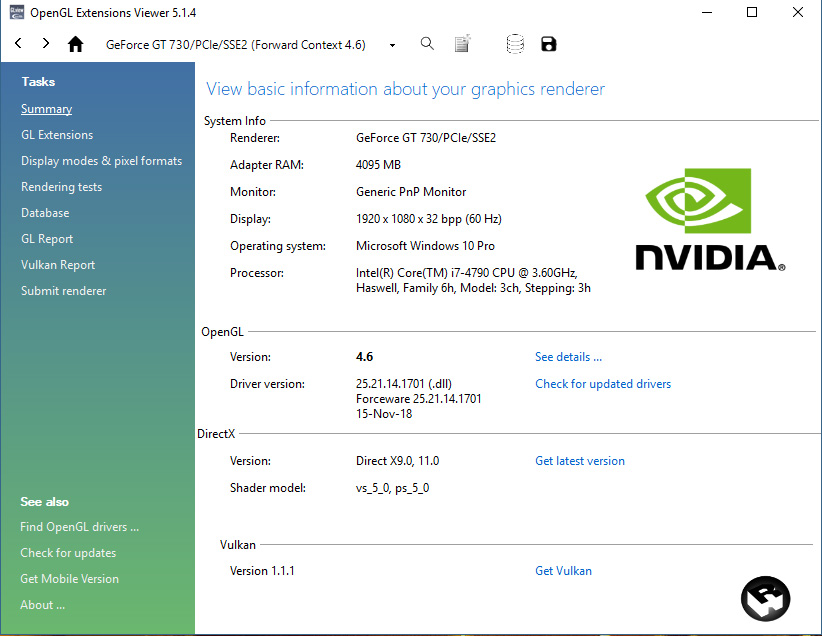822x636 pixels.
Task: Maximize the OpenGL Extensions Viewer window
Action: tap(752, 12)
